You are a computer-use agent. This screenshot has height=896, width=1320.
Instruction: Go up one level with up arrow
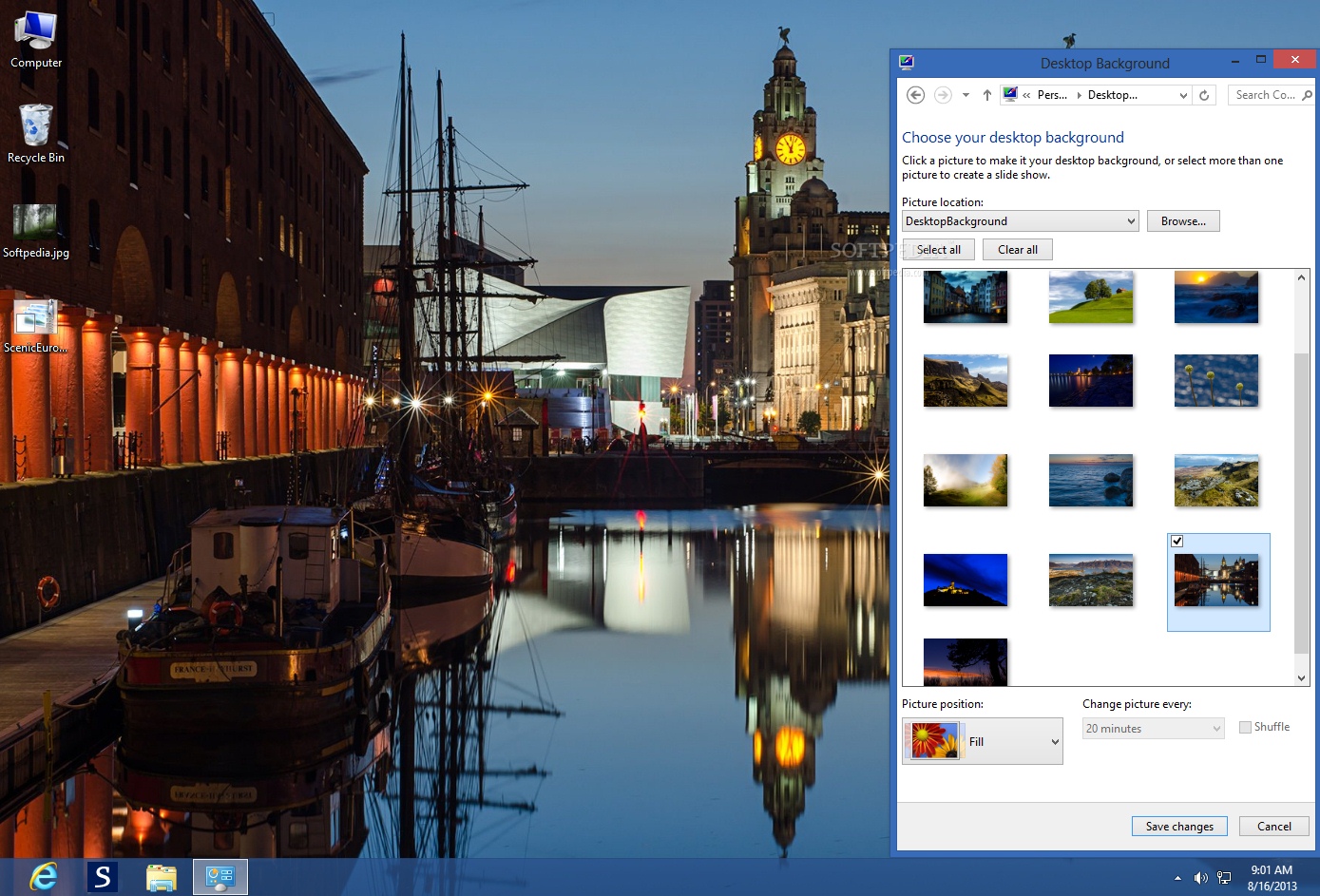(987, 95)
